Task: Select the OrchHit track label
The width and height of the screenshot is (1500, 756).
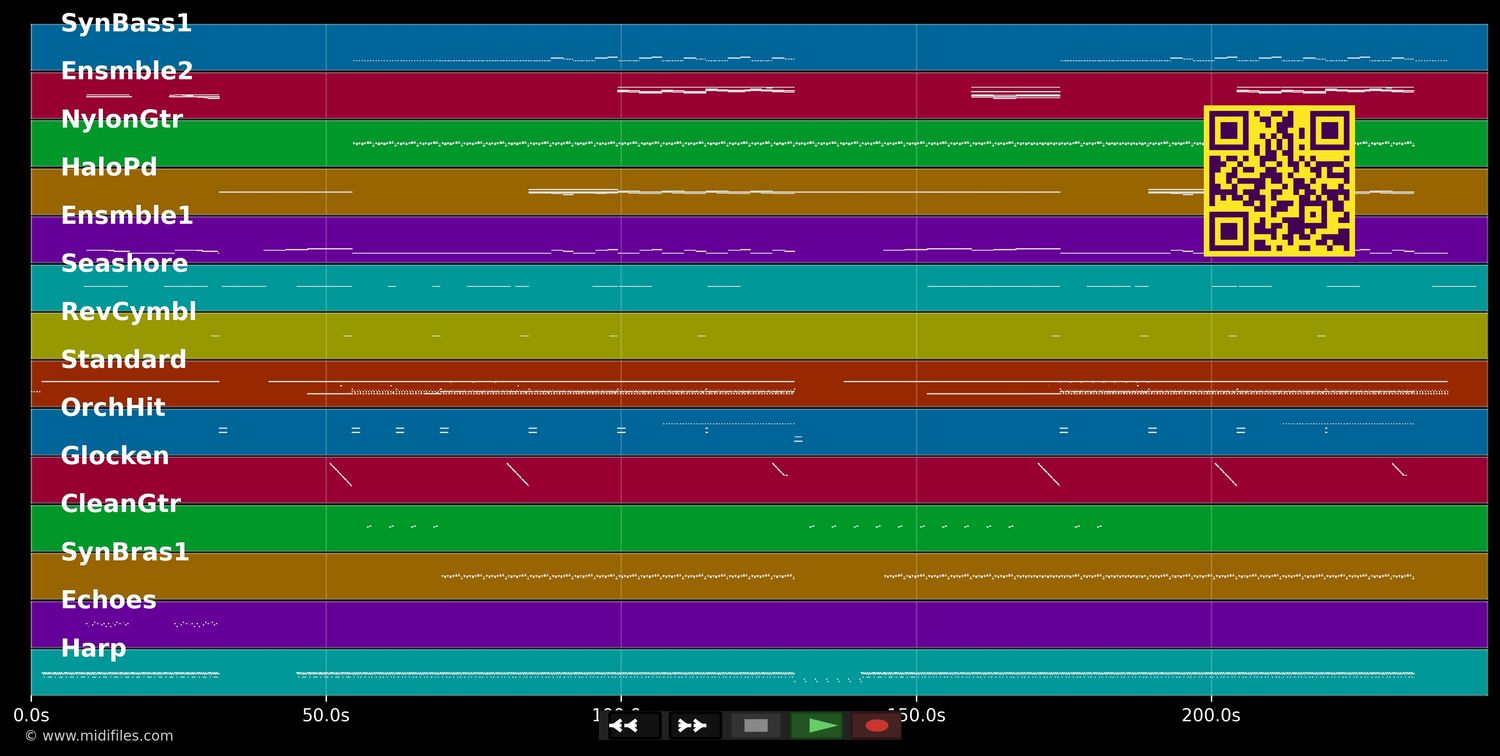Action: [x=113, y=407]
